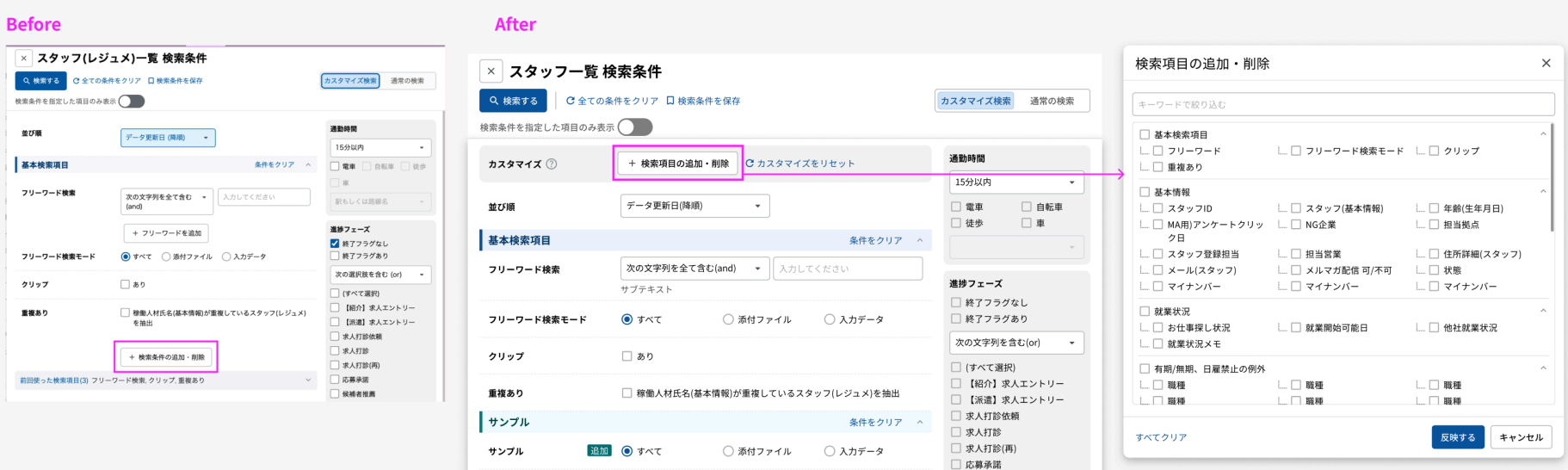Click 検索条件を保存 bookmark link in After panel
The height and width of the screenshot is (470, 1568).
703,101
